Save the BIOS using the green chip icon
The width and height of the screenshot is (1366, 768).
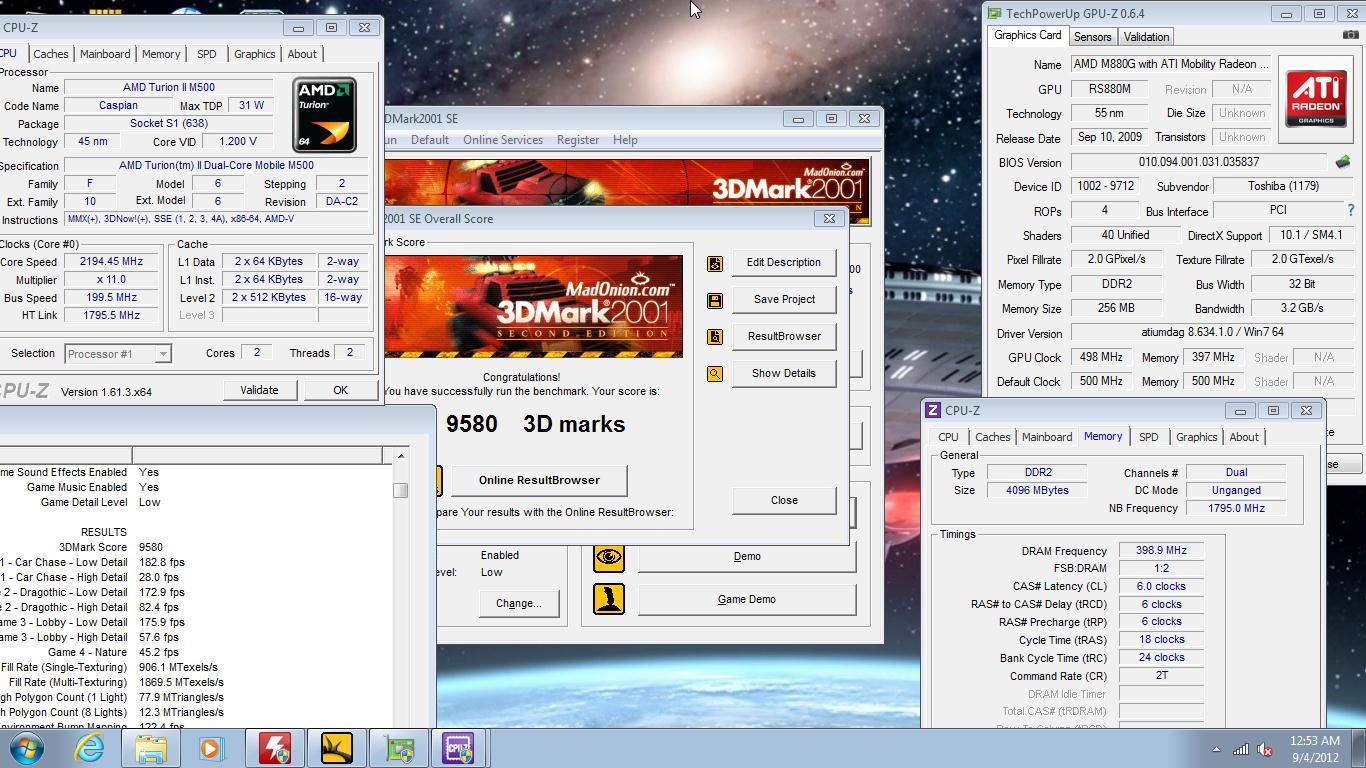(1342, 162)
